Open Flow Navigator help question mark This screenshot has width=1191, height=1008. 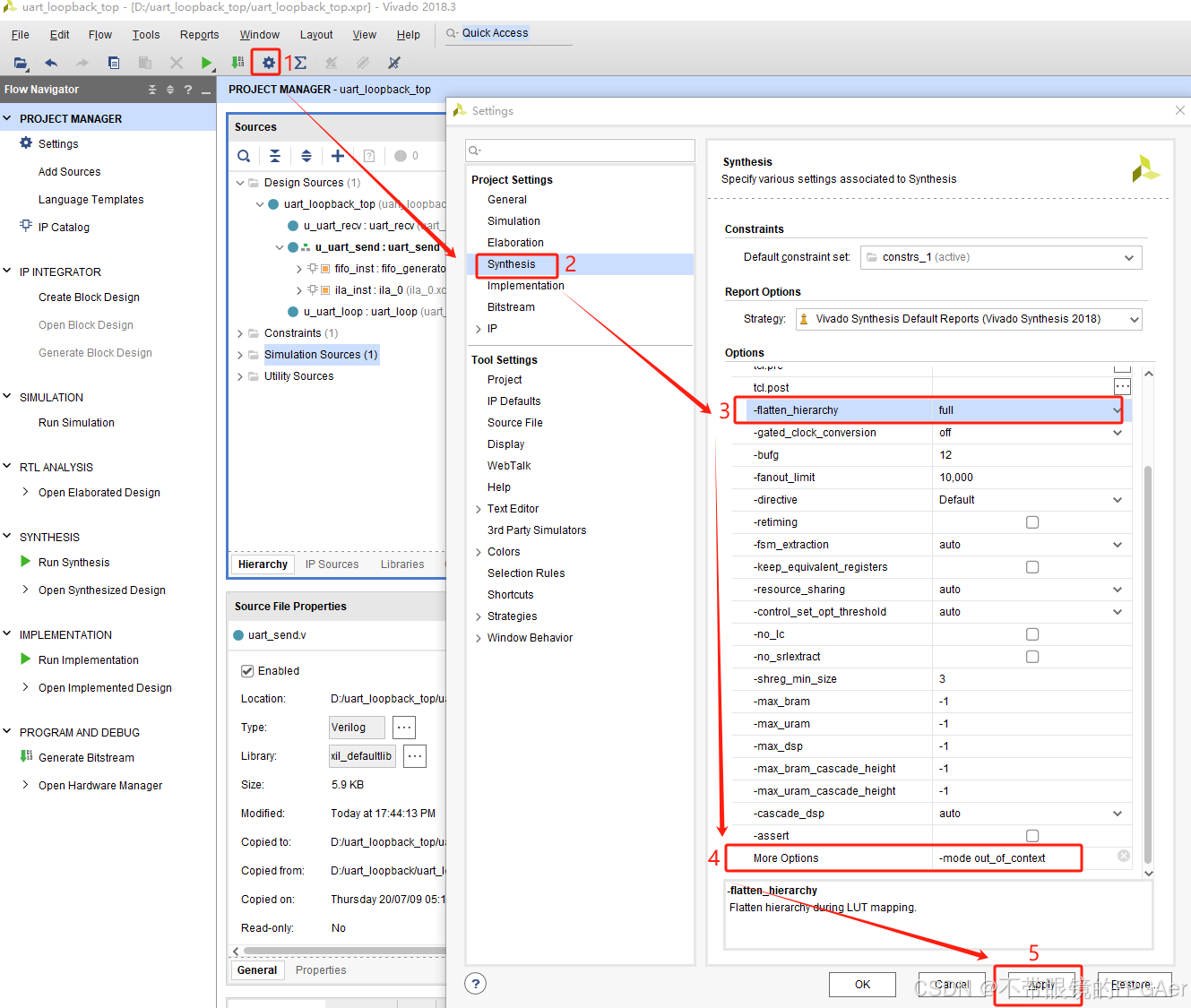(x=188, y=90)
